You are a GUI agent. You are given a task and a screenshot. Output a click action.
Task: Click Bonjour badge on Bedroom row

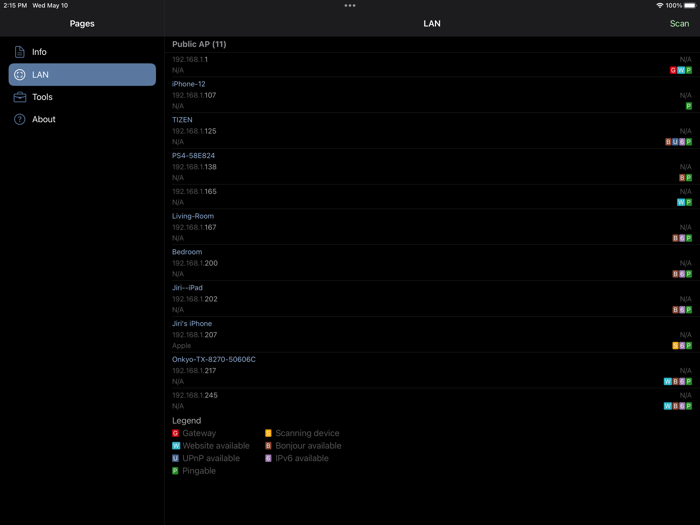[x=675, y=274]
